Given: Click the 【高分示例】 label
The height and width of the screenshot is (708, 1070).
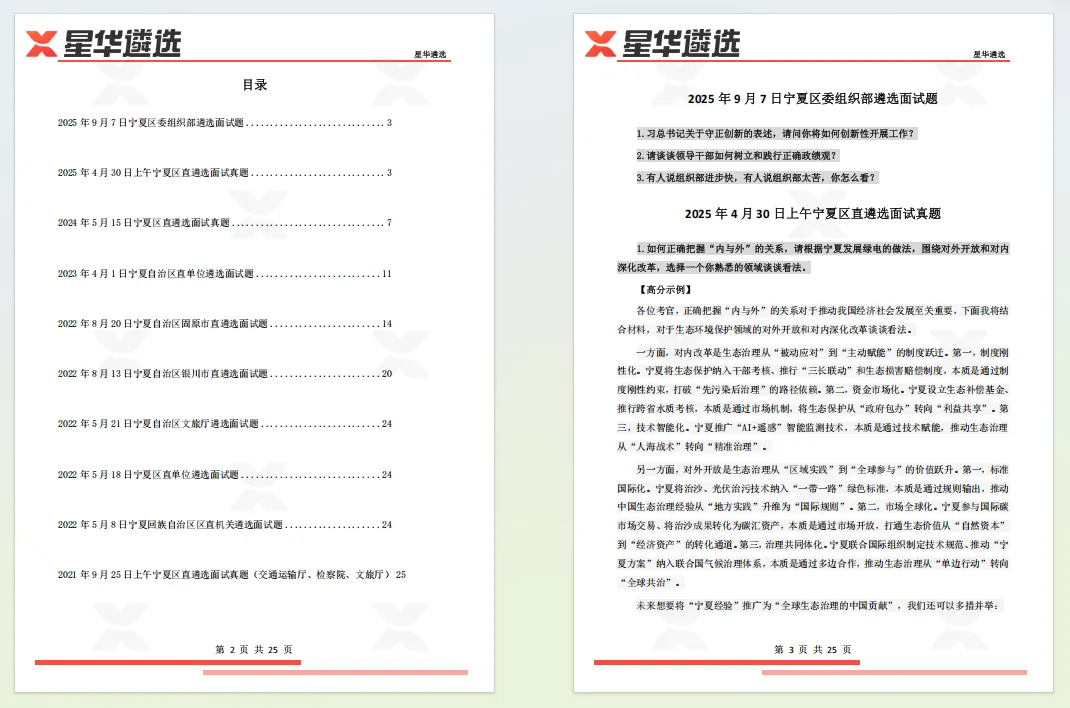Looking at the screenshot, I should [665, 290].
